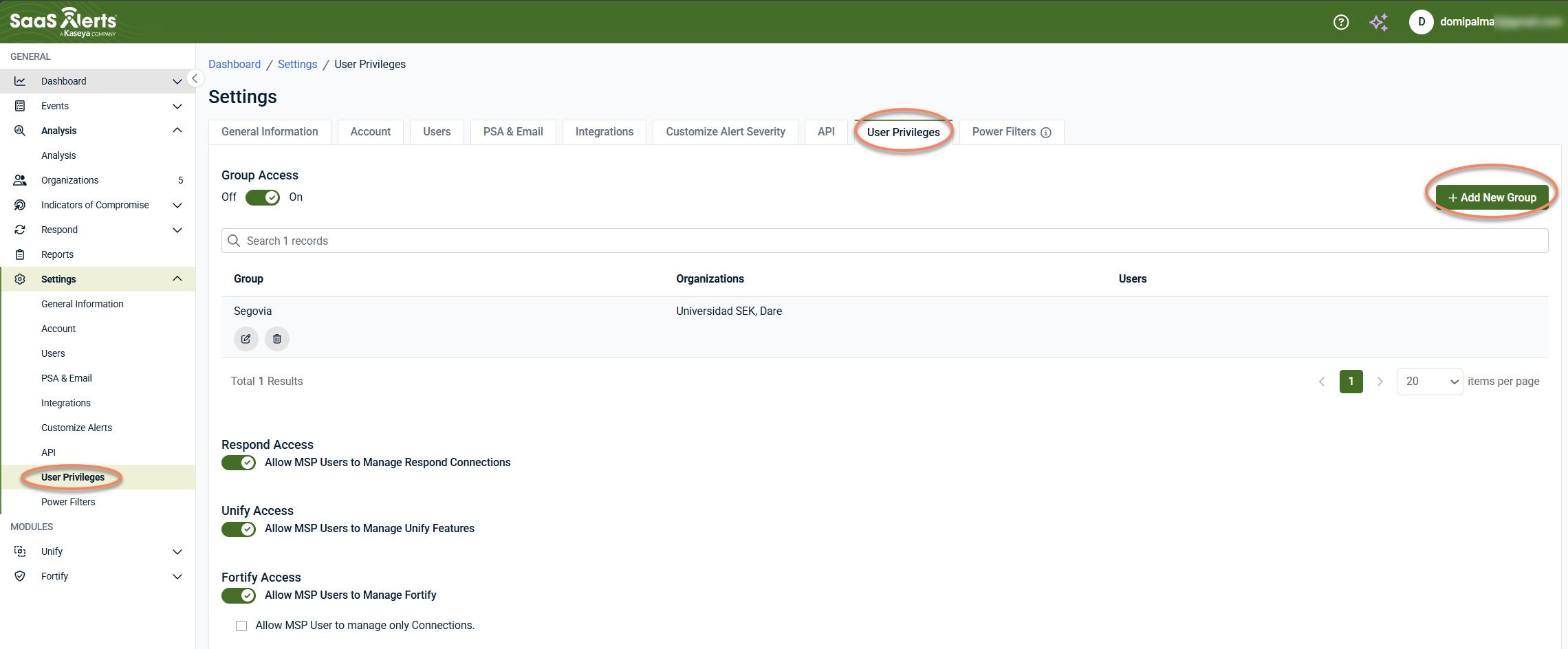Click Add New Group button
Screen dimensions: 1568x649
pyautogui.click(x=1492, y=198)
